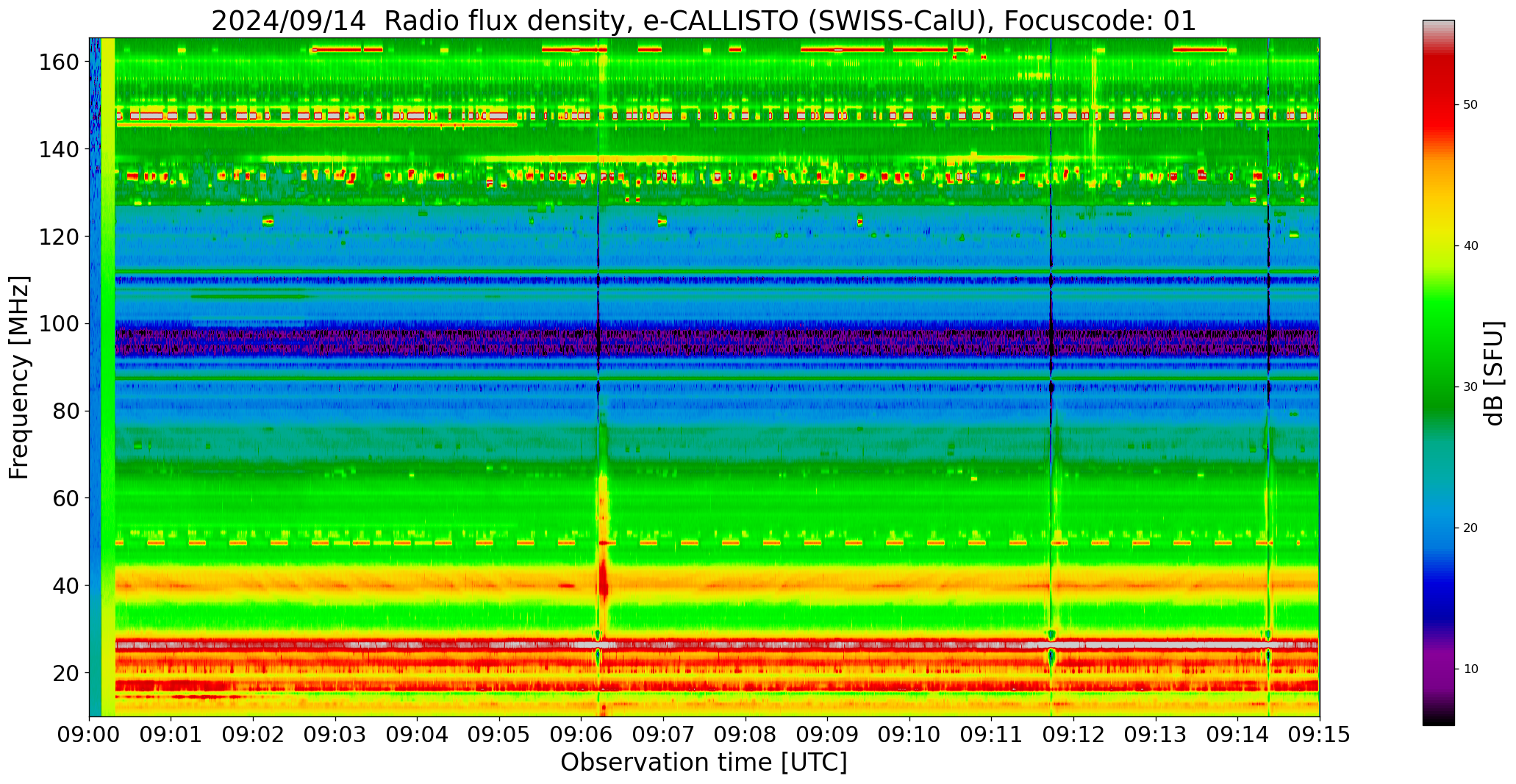1516x784 pixels.
Task: Click the 09:04 time tick label
Action: pos(418,736)
